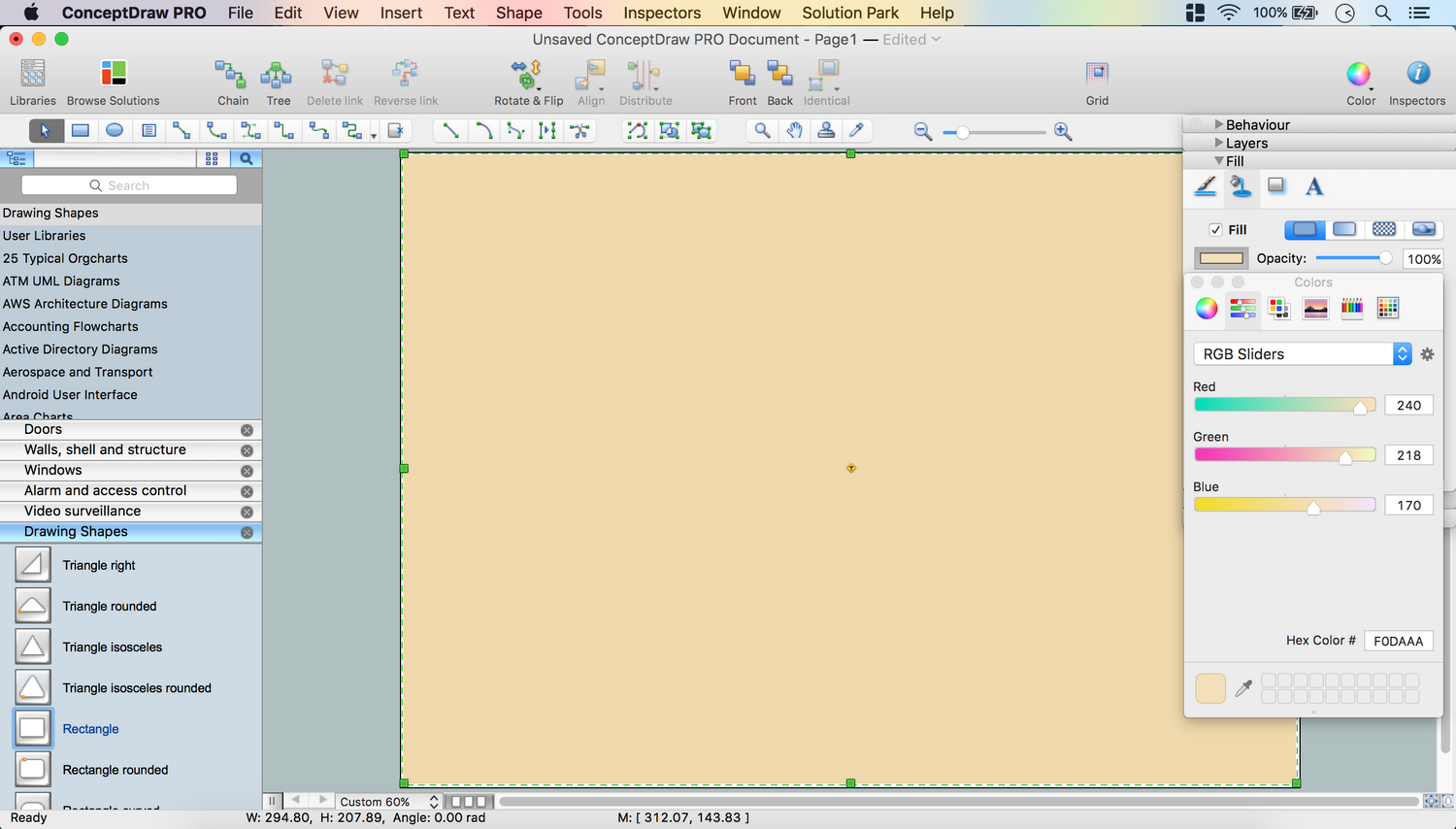Open the color palettes picker in Colors

click(1279, 309)
